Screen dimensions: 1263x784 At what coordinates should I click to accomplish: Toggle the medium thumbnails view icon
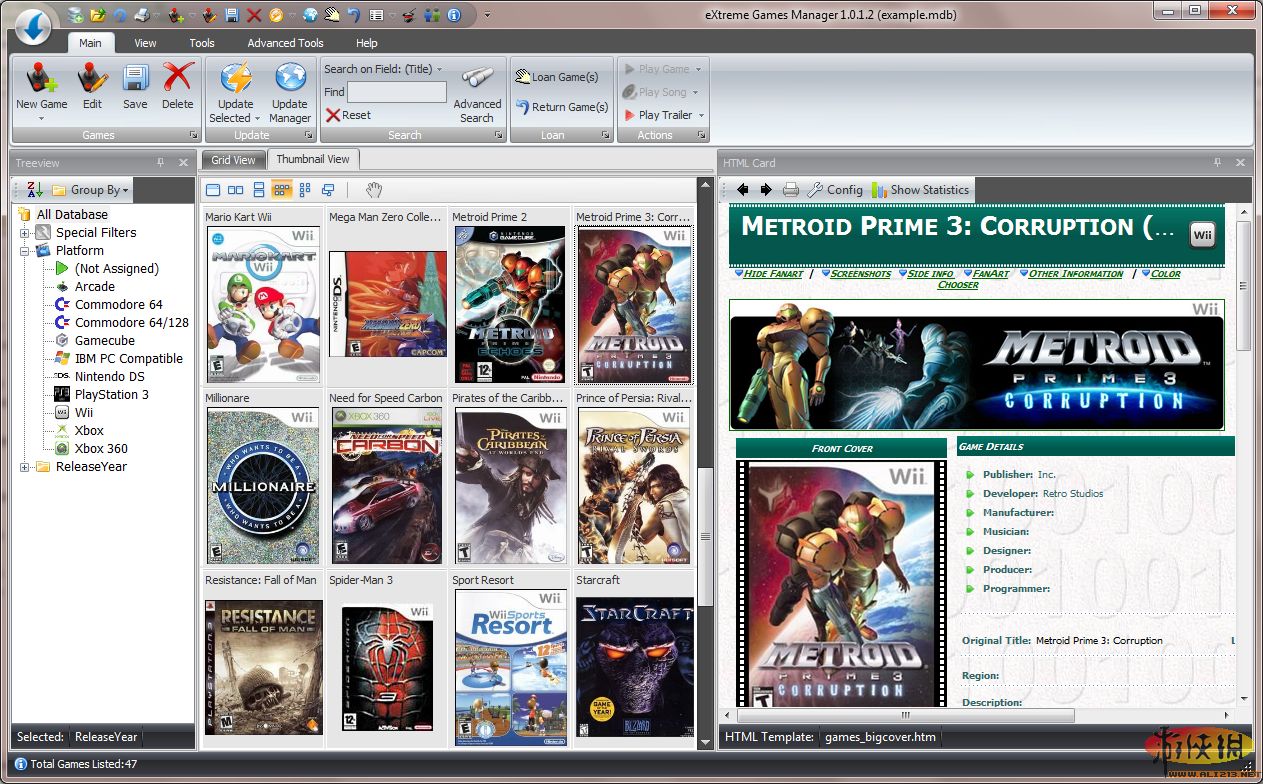click(x=282, y=190)
